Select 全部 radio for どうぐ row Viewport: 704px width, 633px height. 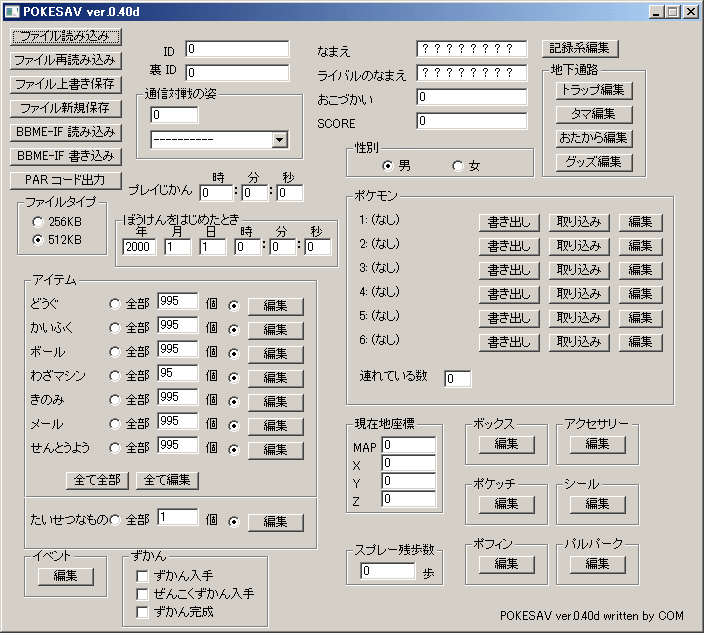pyautogui.click(x=115, y=304)
